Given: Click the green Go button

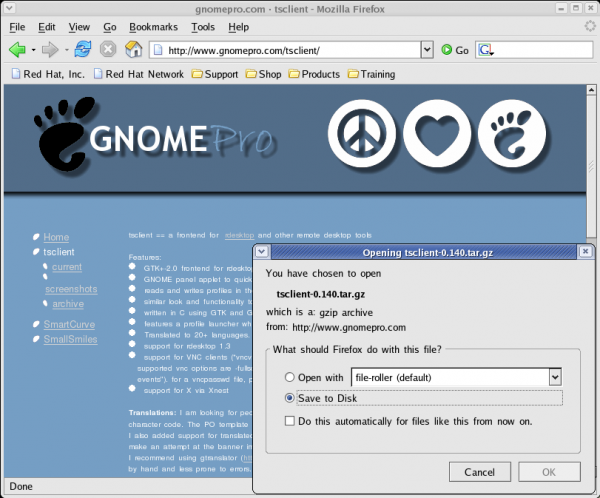Looking at the screenshot, I should (x=455, y=50).
